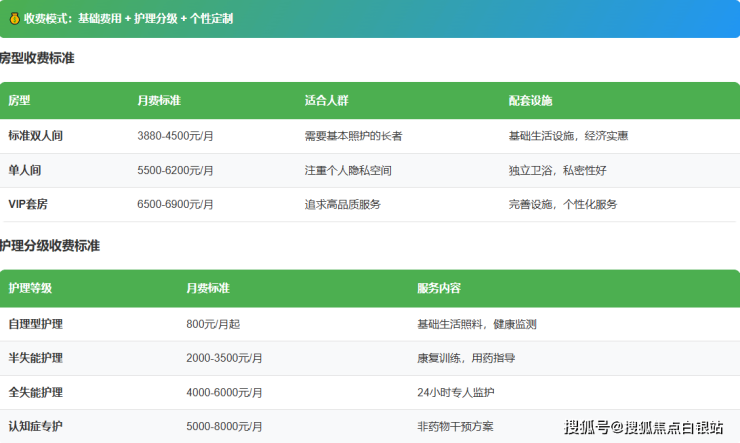Click the 护理等级 column header
740x443 pixels.
point(30,288)
